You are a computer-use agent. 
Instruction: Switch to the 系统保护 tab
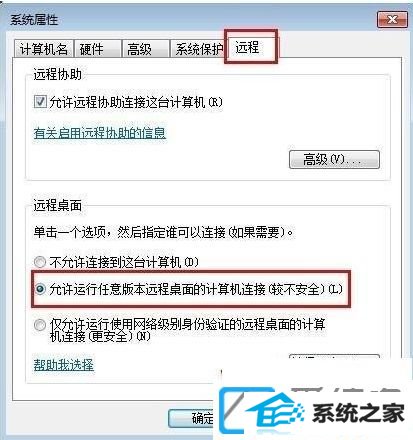[x=198, y=49]
